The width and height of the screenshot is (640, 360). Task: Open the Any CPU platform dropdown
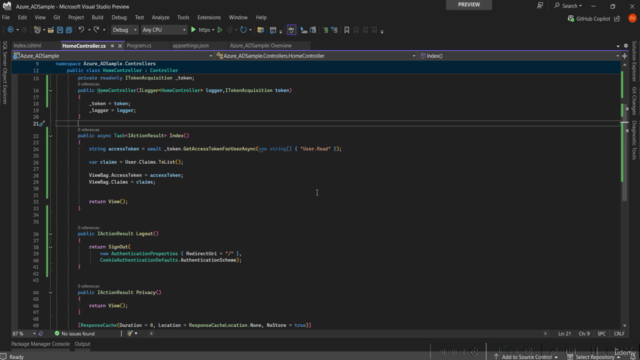pos(164,30)
